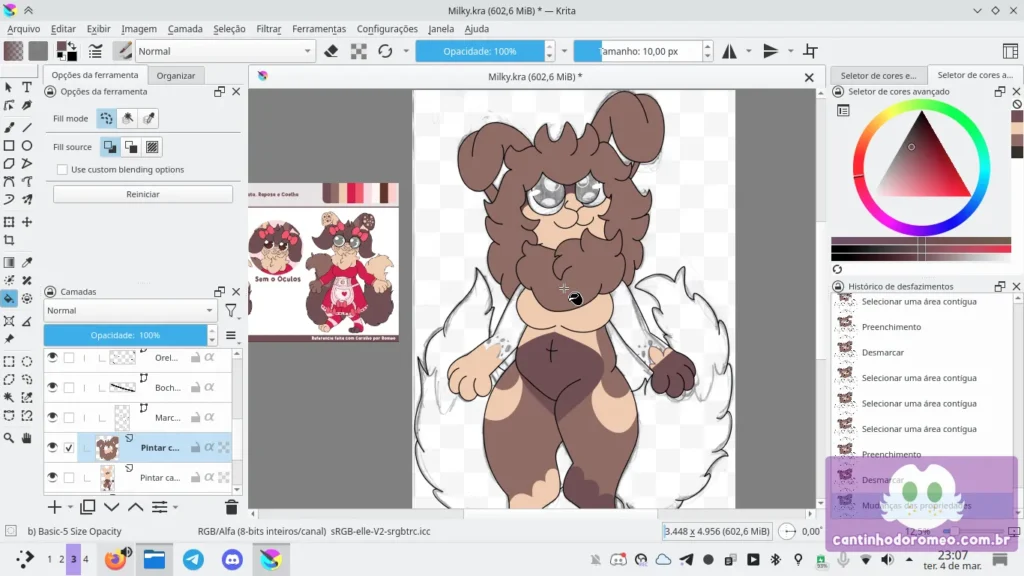Adjust the layer Opacidade slider in Camadas
This screenshot has width=1024, height=576.
125,335
